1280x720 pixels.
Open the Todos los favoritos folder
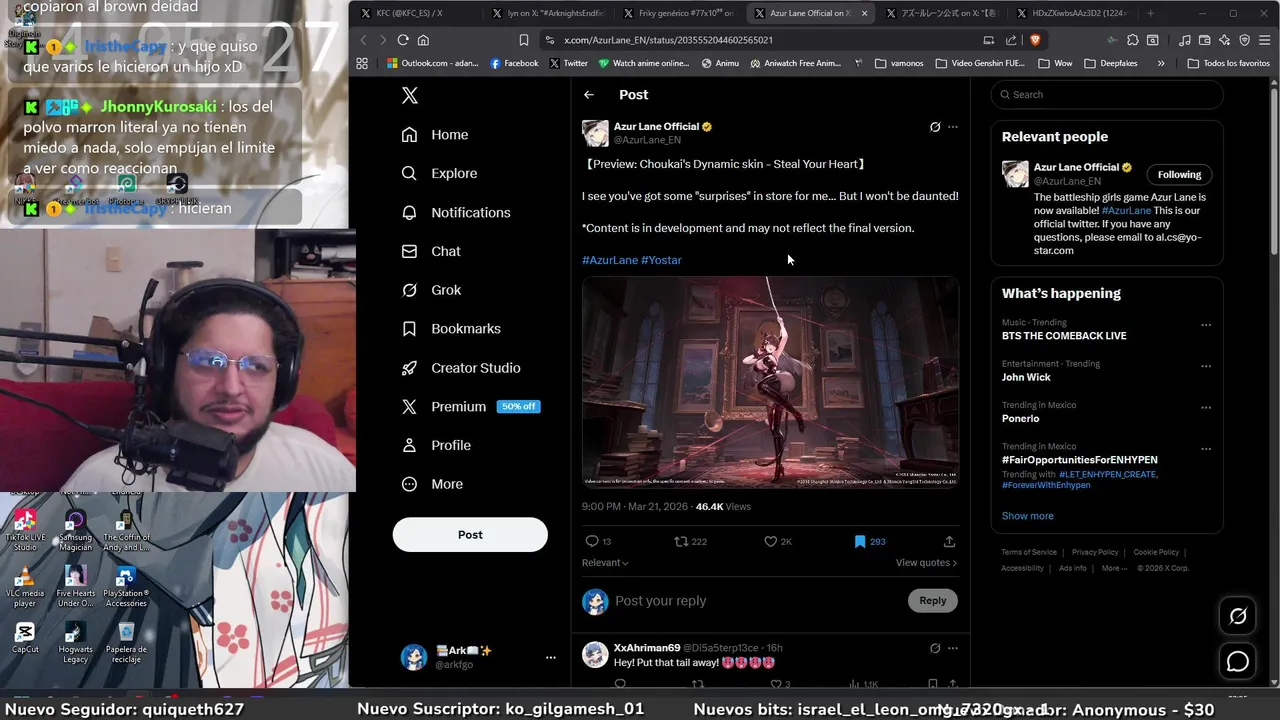1229,63
